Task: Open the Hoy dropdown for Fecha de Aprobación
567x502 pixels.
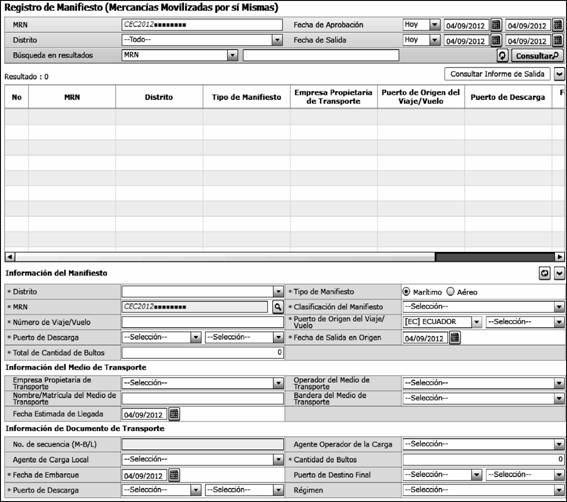Action: tap(435, 25)
